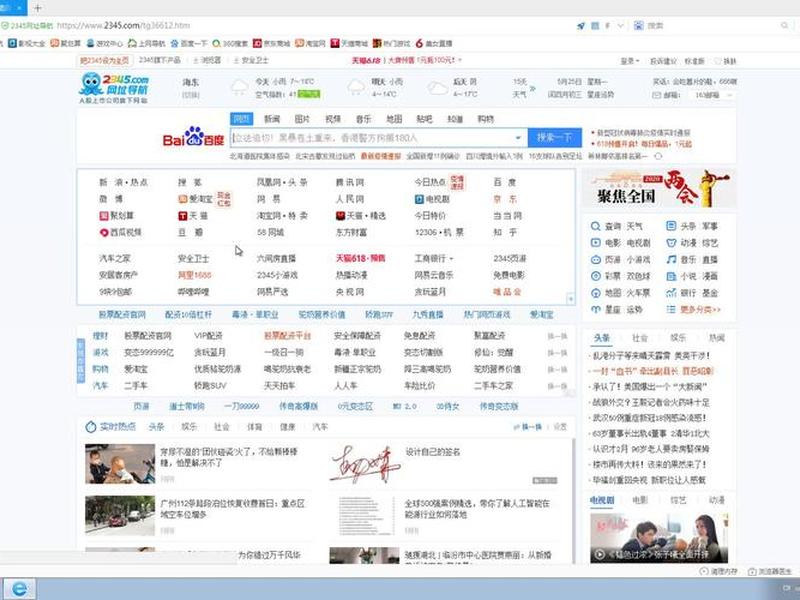Click the rocket icon in address bar
This screenshot has width=800, height=600.
pos(581,26)
